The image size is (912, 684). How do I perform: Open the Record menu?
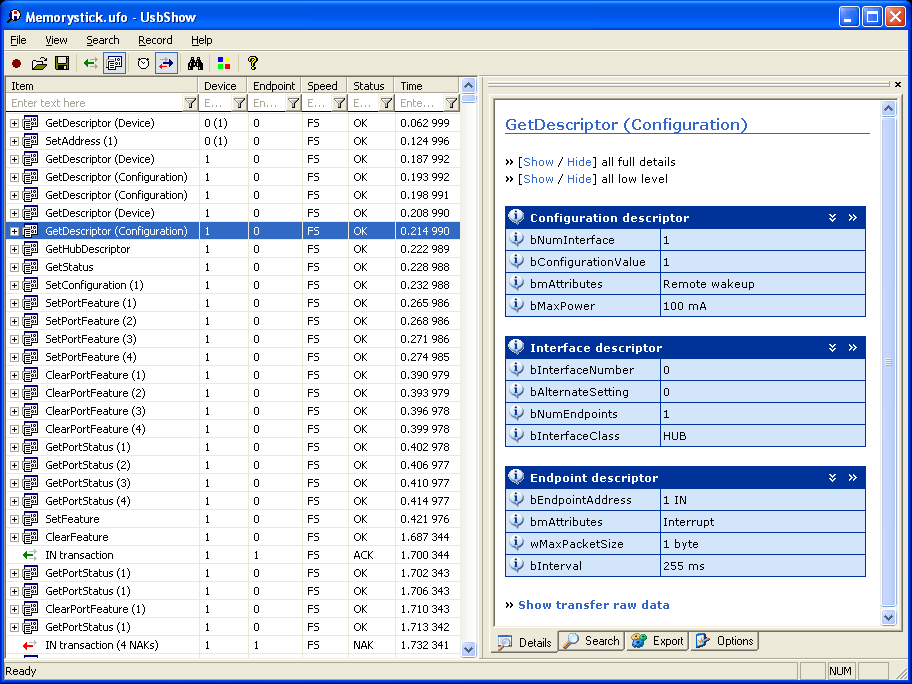[x=155, y=40]
